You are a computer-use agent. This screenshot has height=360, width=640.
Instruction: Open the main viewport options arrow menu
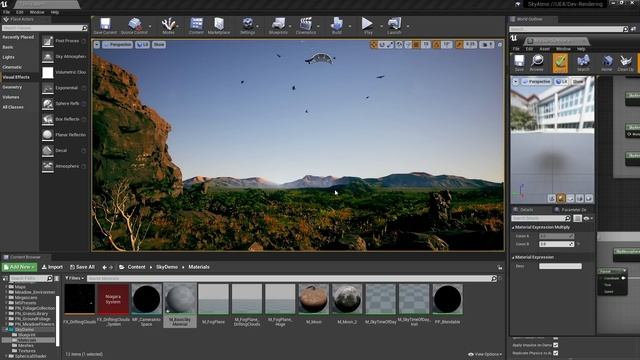(97, 44)
